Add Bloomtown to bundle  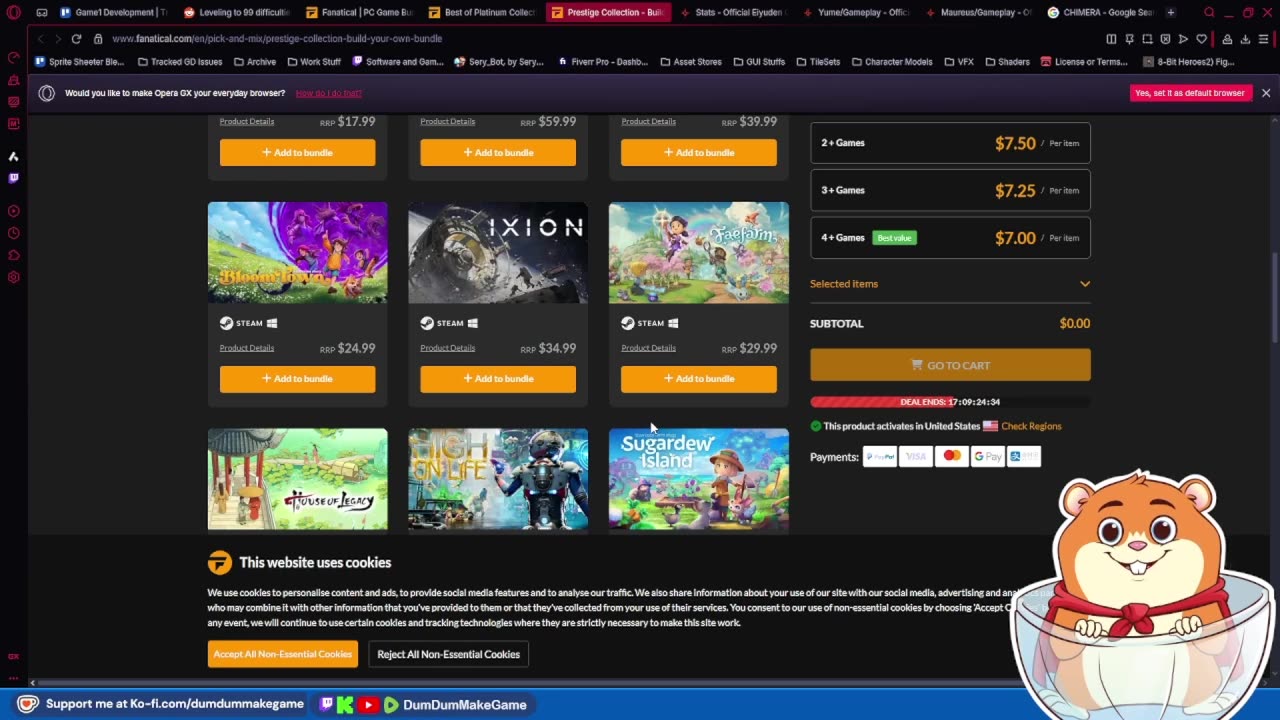[x=297, y=379]
